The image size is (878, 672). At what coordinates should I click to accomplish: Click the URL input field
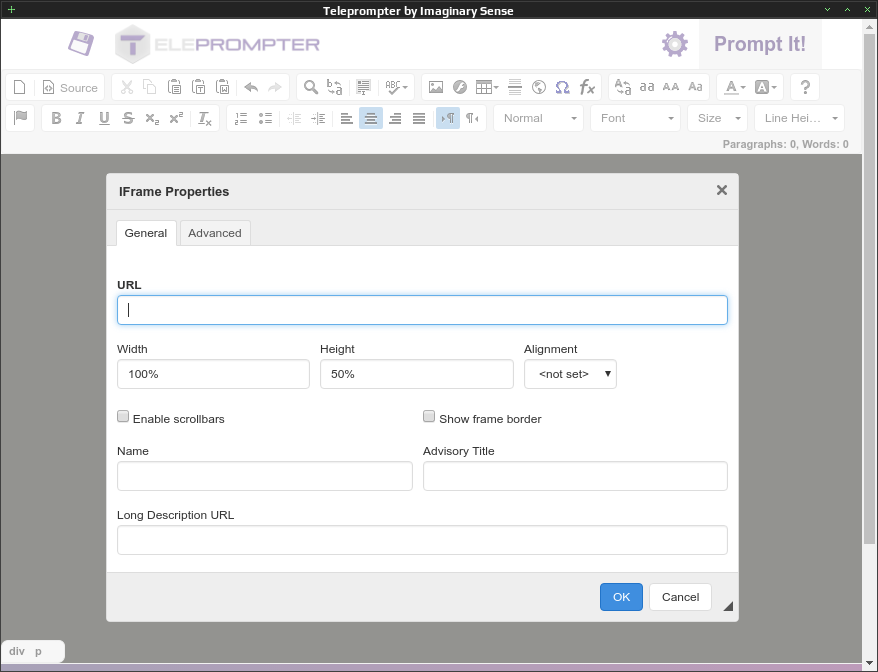pyautogui.click(x=422, y=310)
